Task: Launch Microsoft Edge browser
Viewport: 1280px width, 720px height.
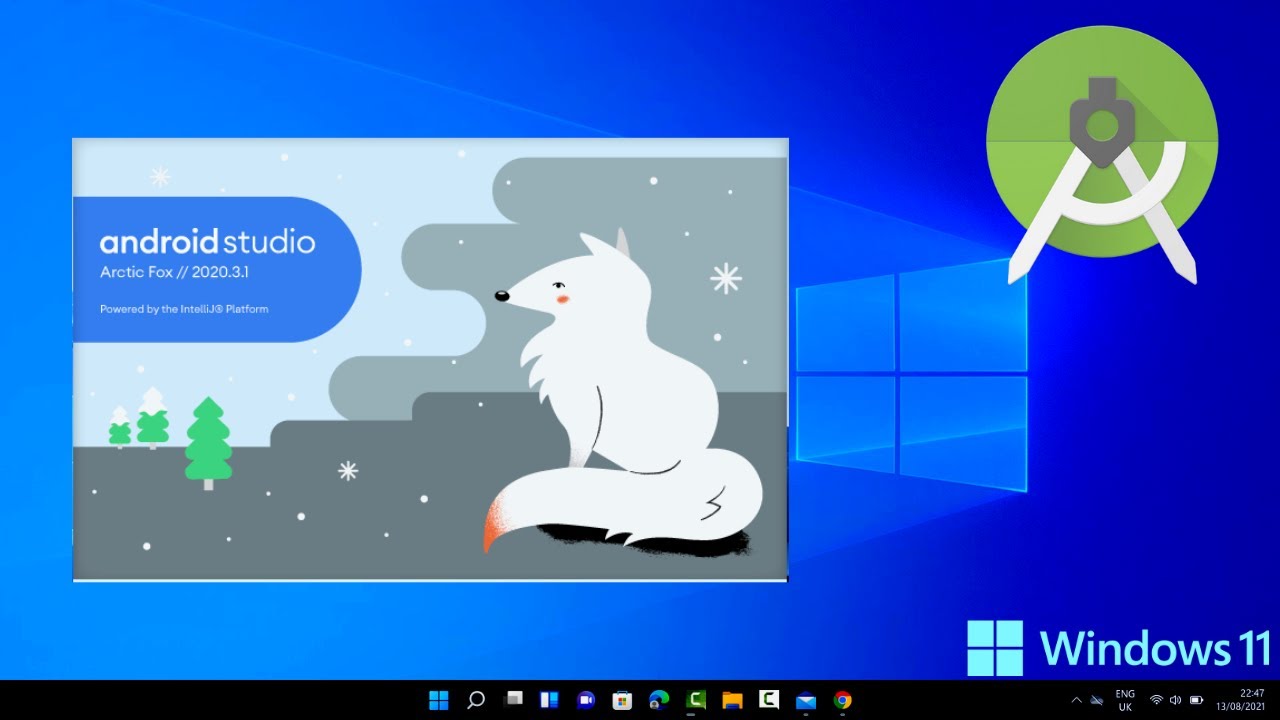Action: pyautogui.click(x=659, y=700)
